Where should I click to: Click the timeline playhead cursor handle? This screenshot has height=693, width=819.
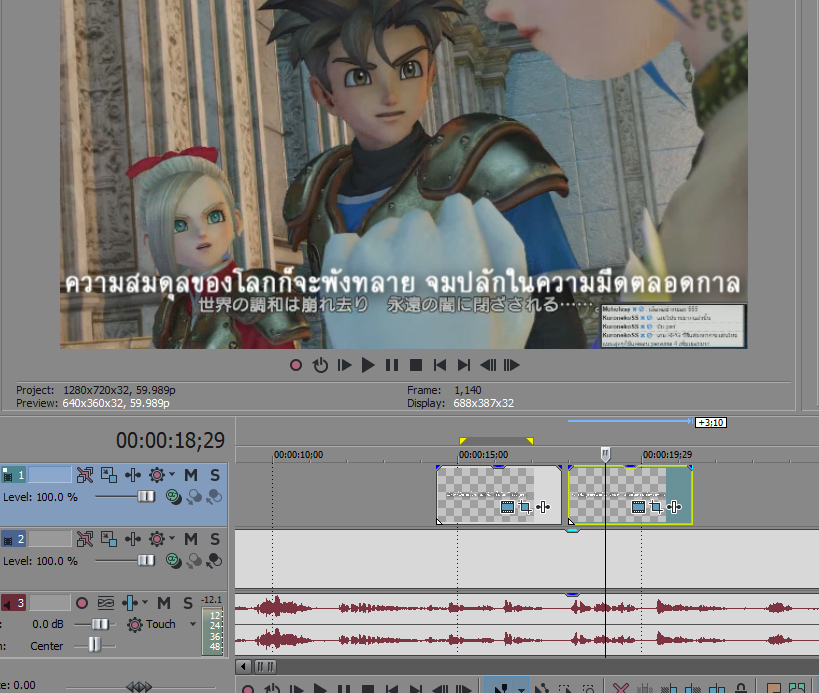605,454
